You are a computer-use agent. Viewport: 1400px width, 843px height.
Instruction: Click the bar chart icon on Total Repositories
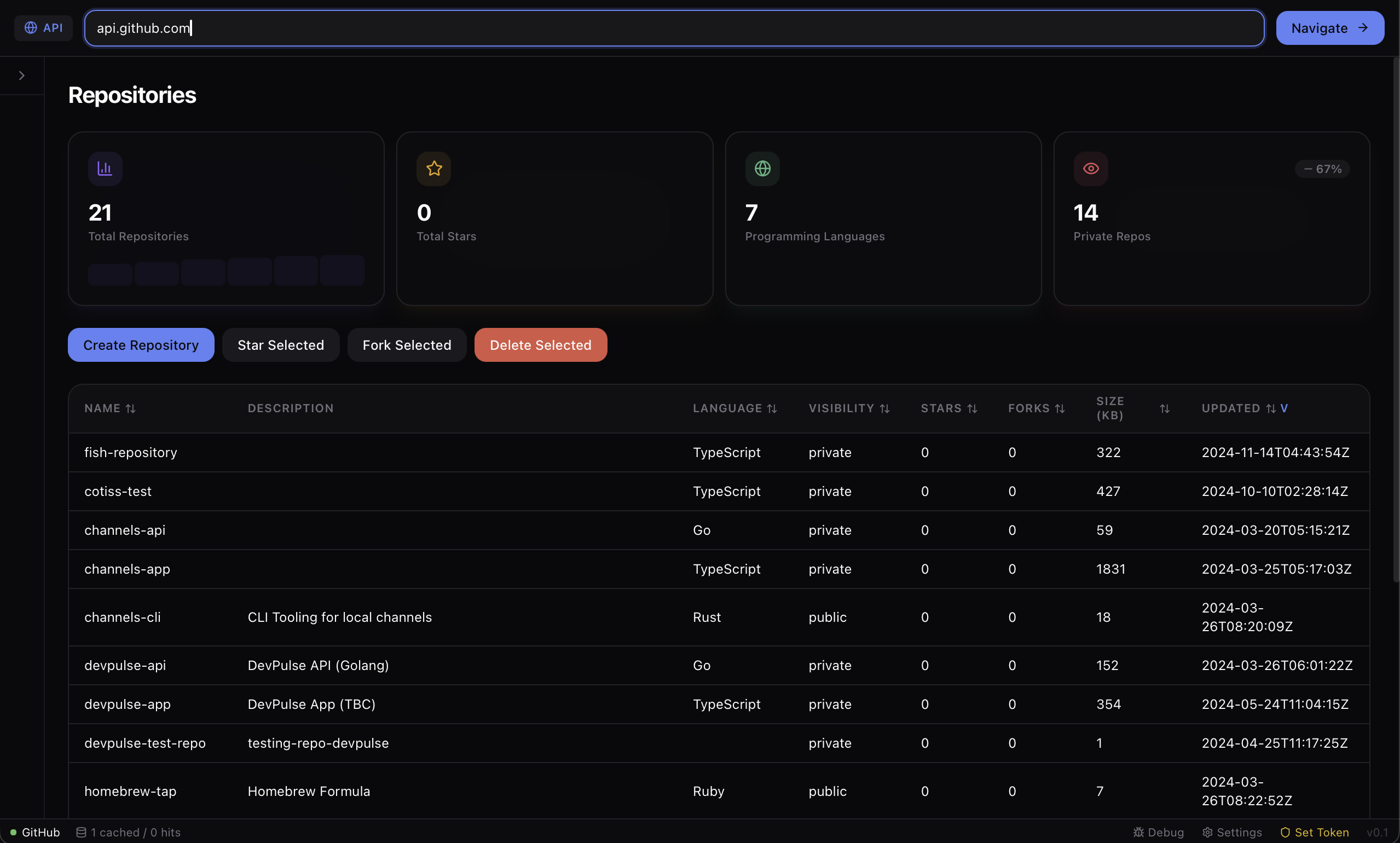105,169
